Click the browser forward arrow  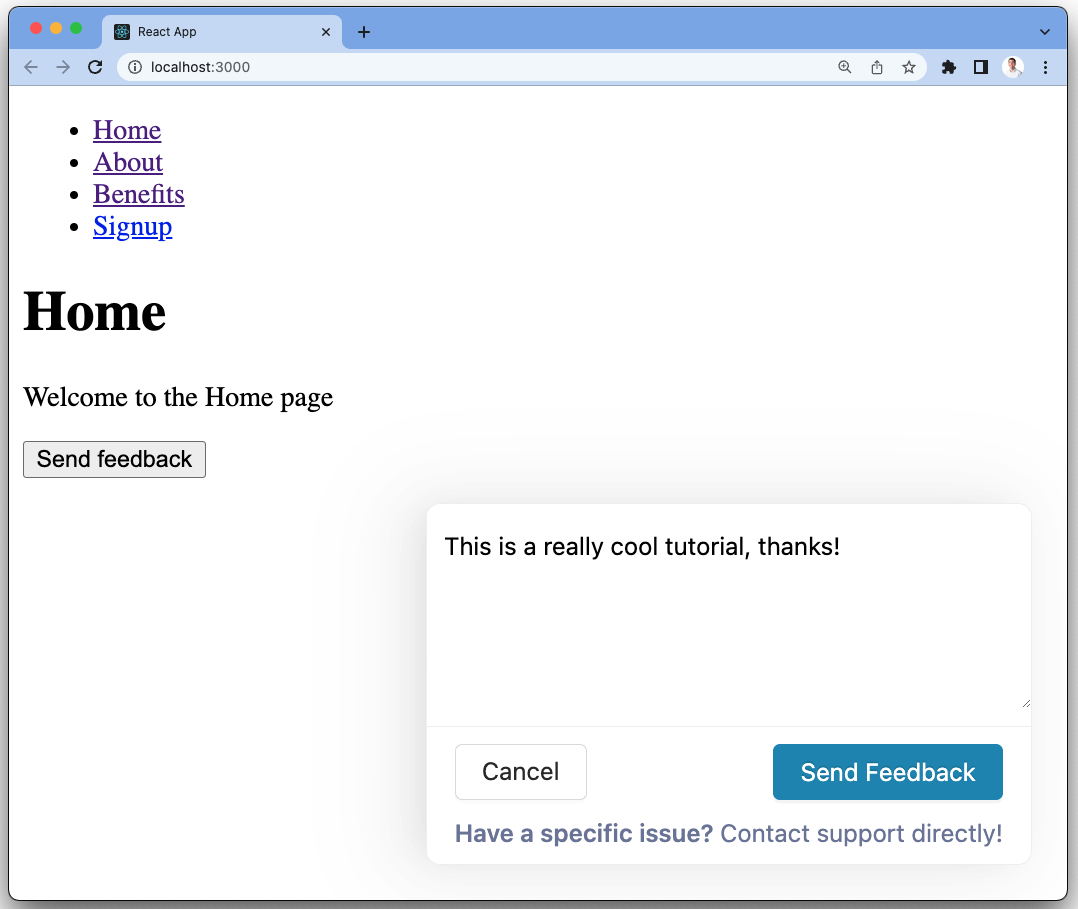click(x=63, y=67)
